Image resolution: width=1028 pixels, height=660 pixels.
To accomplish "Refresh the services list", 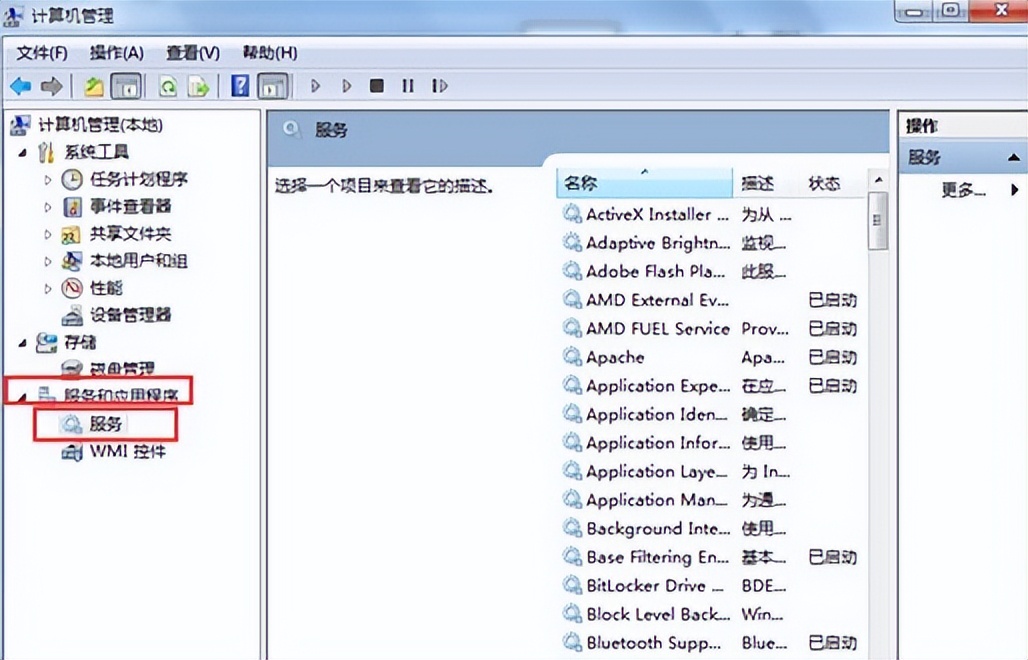I will (168, 86).
